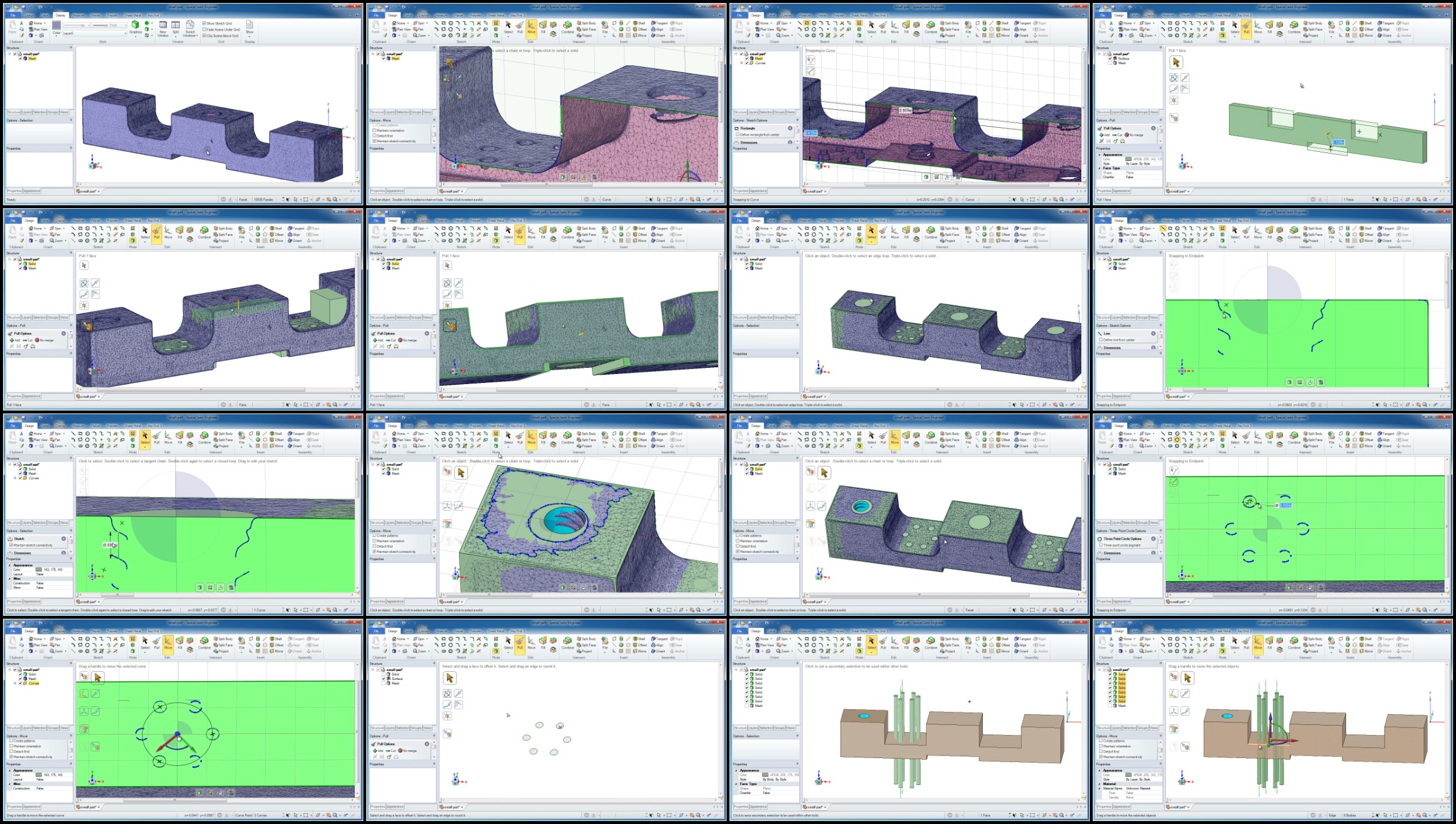The width and height of the screenshot is (1456, 824).
Task: Check Define rectangle from center
Action: 737,134
